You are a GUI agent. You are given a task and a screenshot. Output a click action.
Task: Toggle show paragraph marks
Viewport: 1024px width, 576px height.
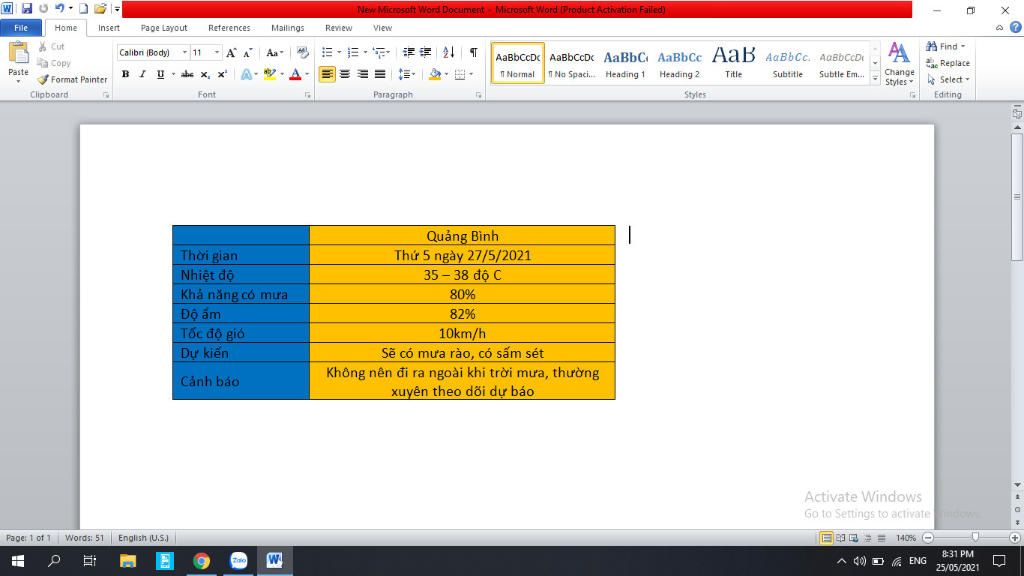point(473,52)
